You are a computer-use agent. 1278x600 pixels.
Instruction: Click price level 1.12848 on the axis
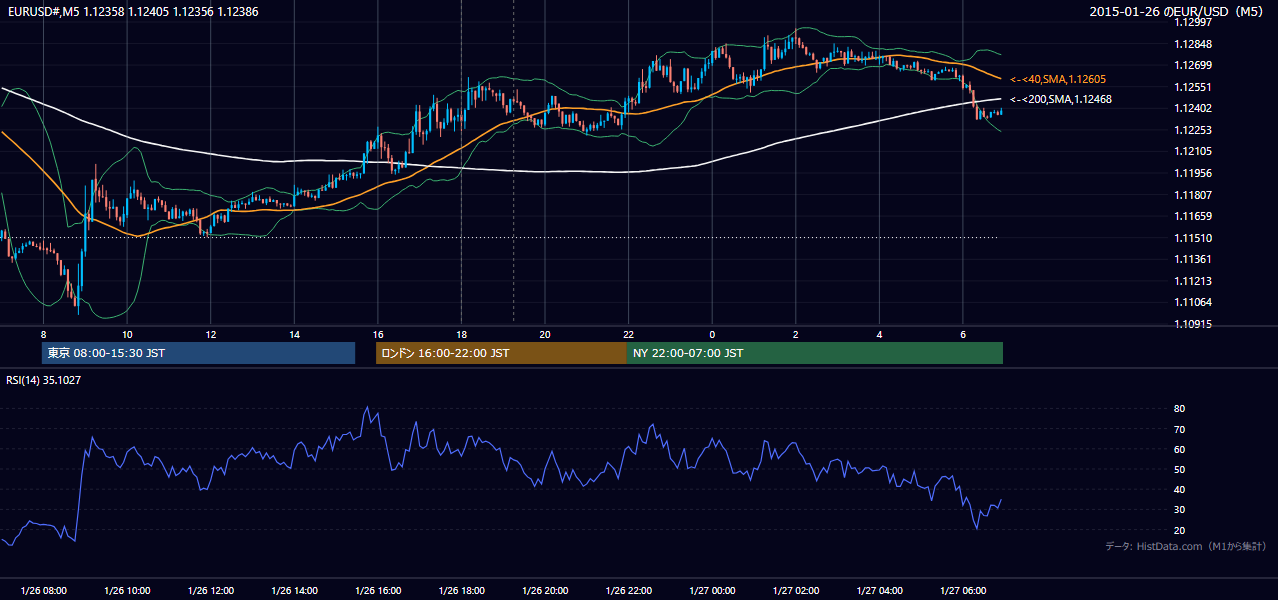[1194, 44]
